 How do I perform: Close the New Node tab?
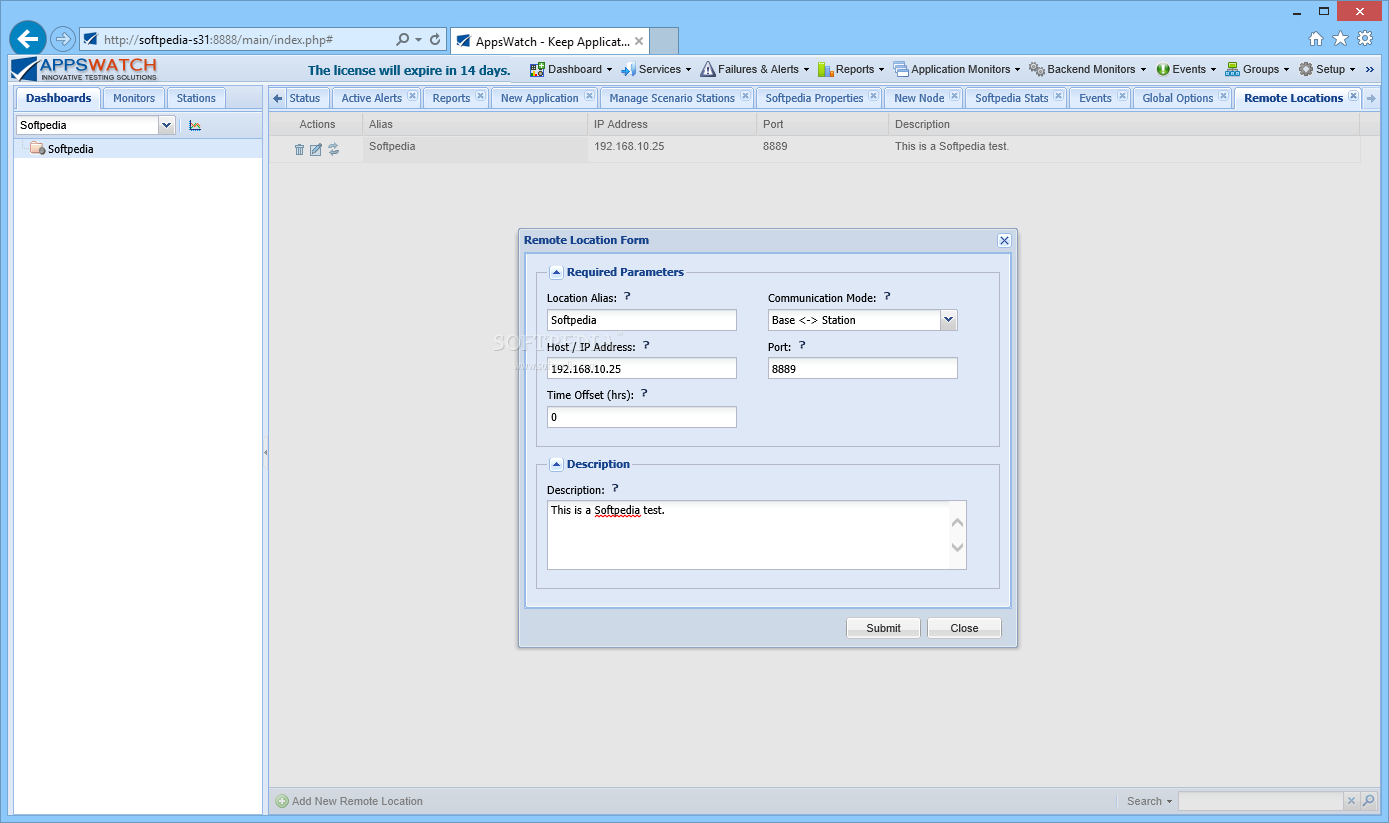954,96
